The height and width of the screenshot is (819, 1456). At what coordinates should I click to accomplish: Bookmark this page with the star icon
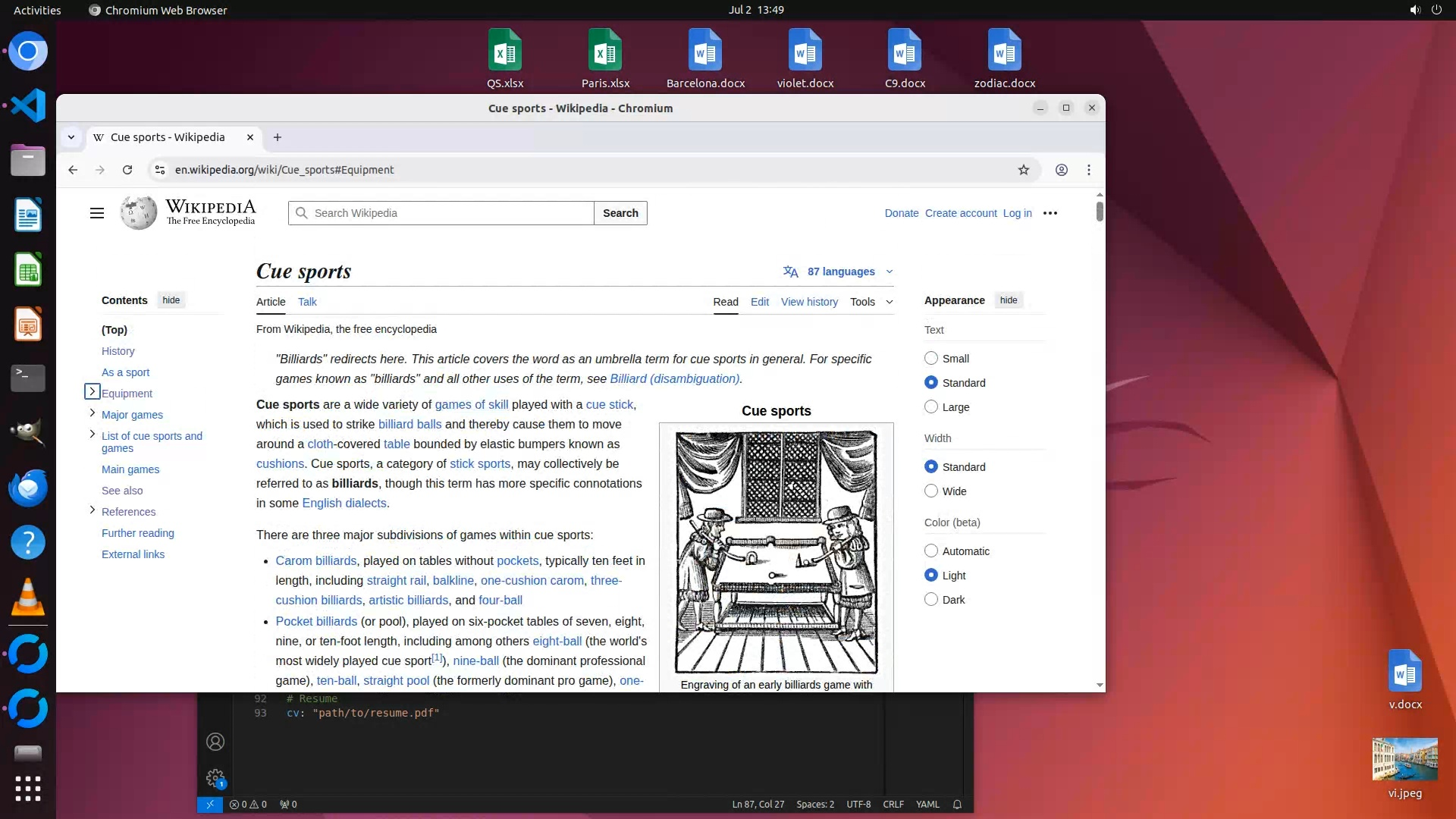(1023, 170)
